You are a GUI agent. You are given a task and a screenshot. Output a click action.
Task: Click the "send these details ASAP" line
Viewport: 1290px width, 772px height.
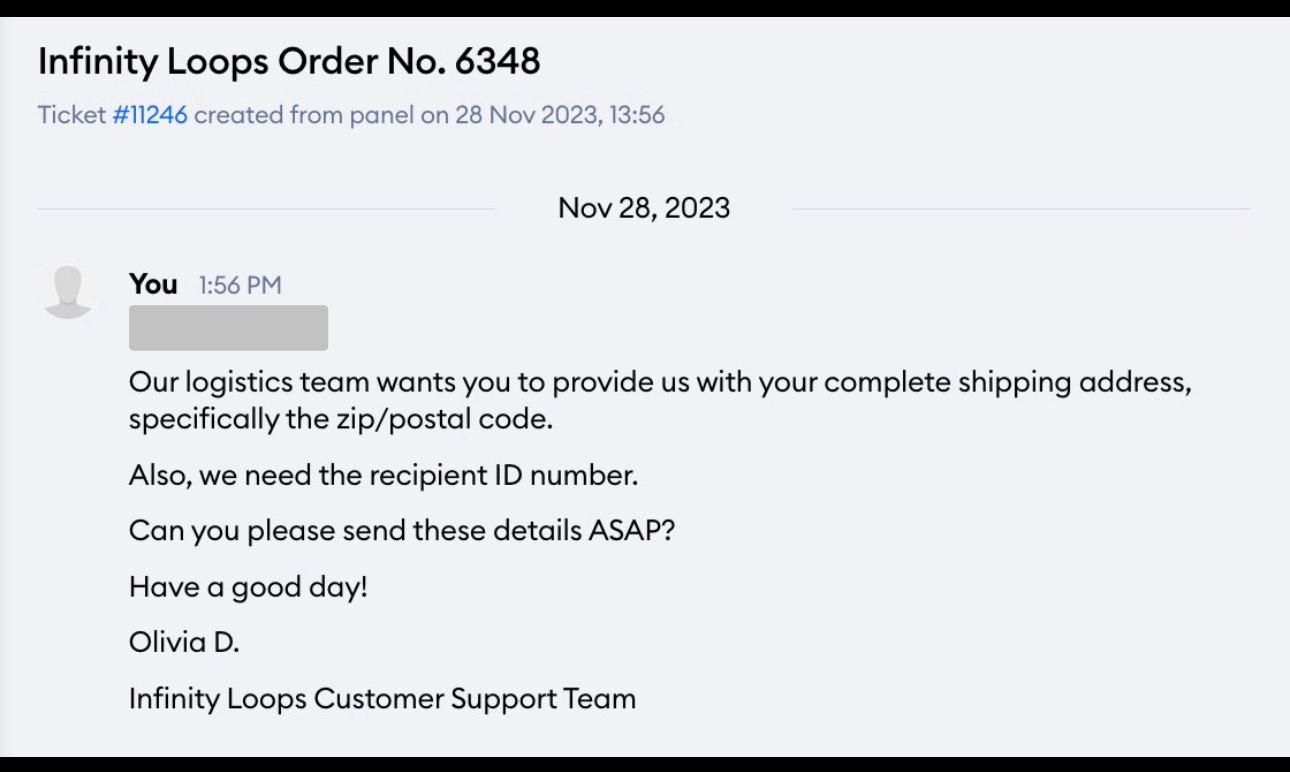[x=402, y=530]
